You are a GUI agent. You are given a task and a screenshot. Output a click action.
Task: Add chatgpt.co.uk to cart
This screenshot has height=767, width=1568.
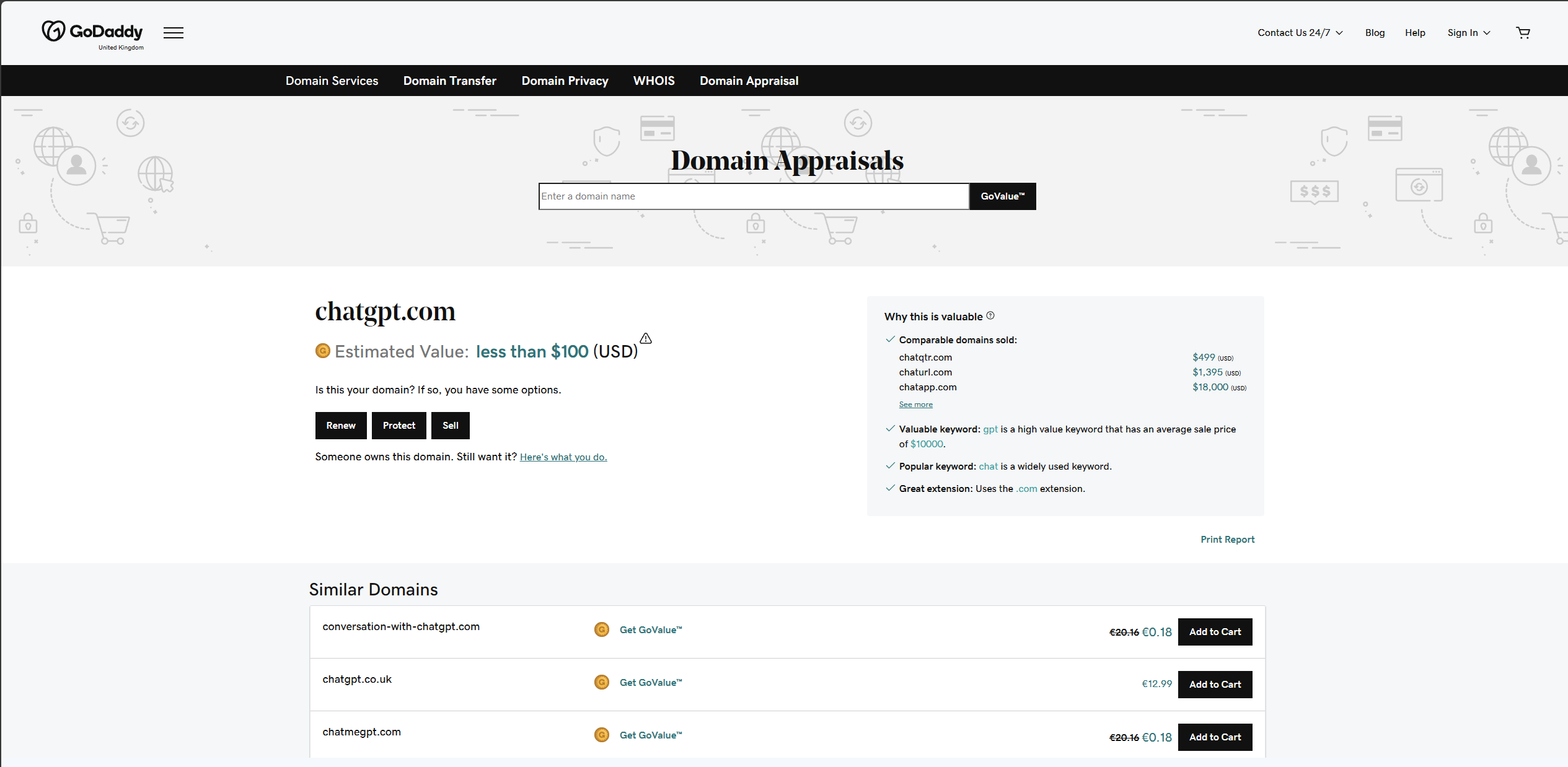1215,685
